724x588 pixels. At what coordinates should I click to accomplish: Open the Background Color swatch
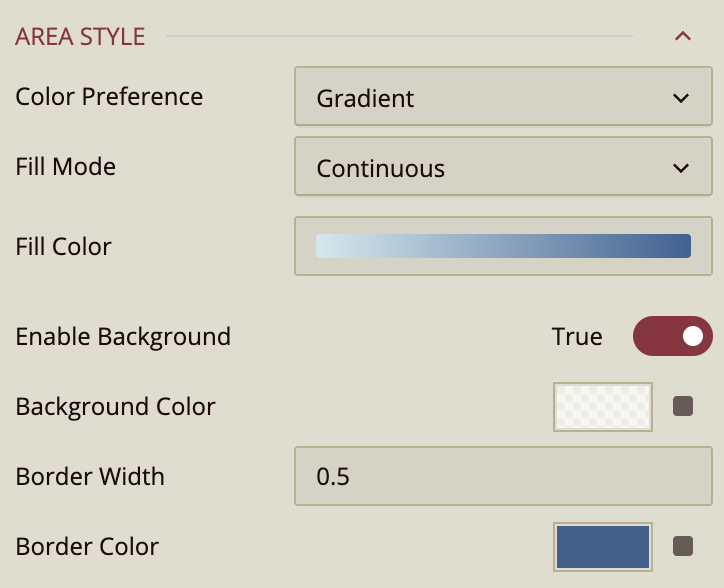coord(603,407)
